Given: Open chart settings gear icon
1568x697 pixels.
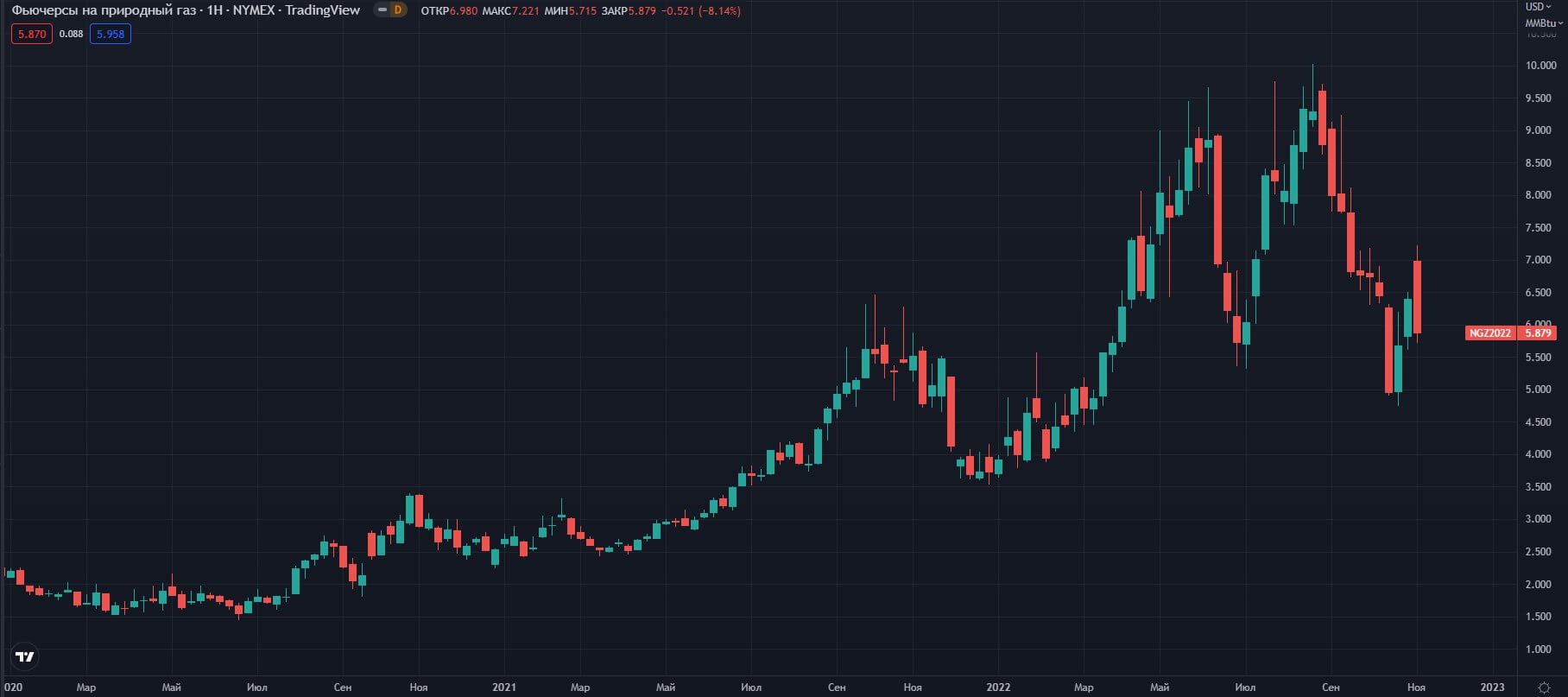Looking at the screenshot, I should [x=1545, y=687].
